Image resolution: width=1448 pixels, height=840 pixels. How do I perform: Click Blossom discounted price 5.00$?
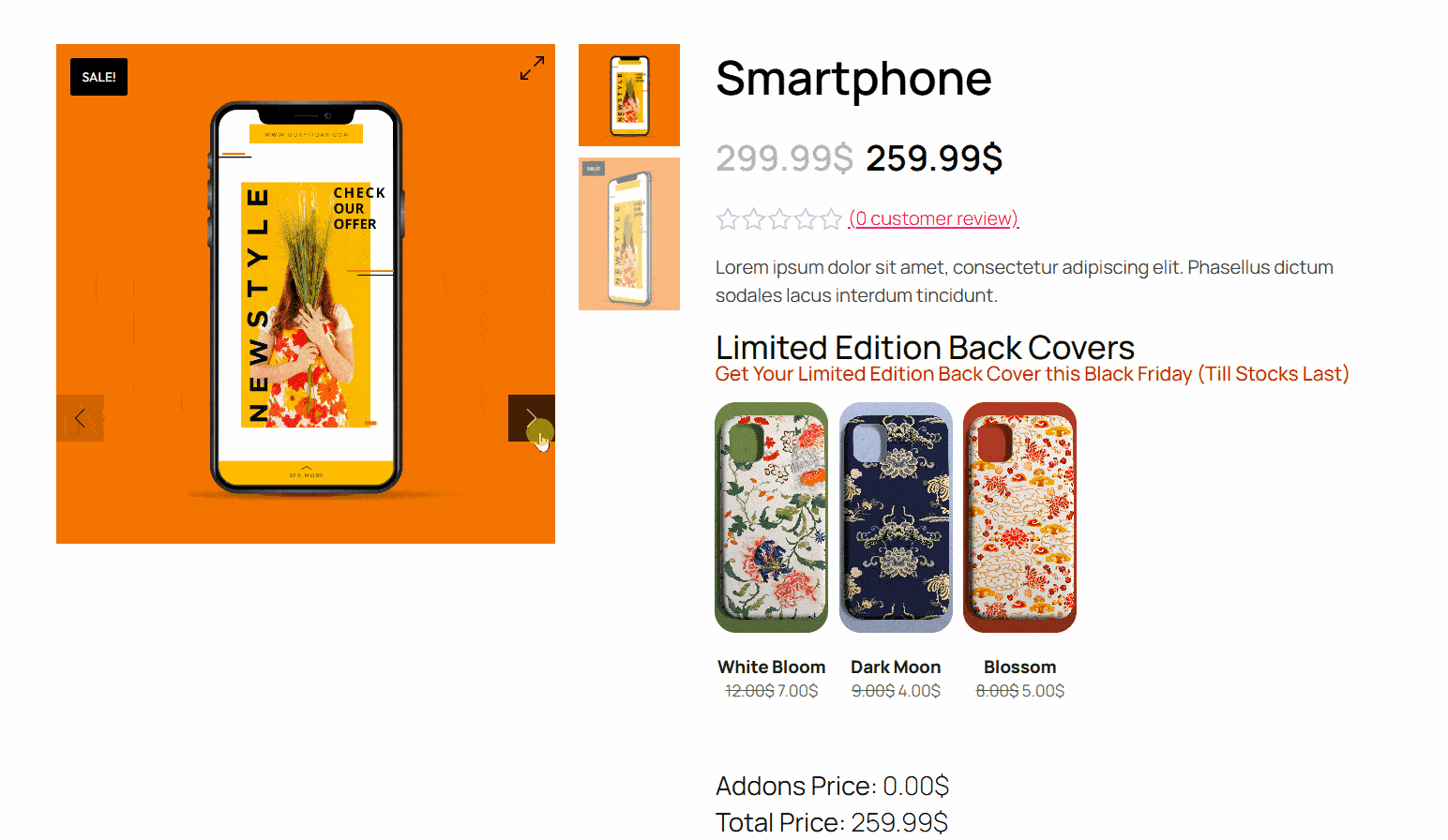(x=1043, y=691)
